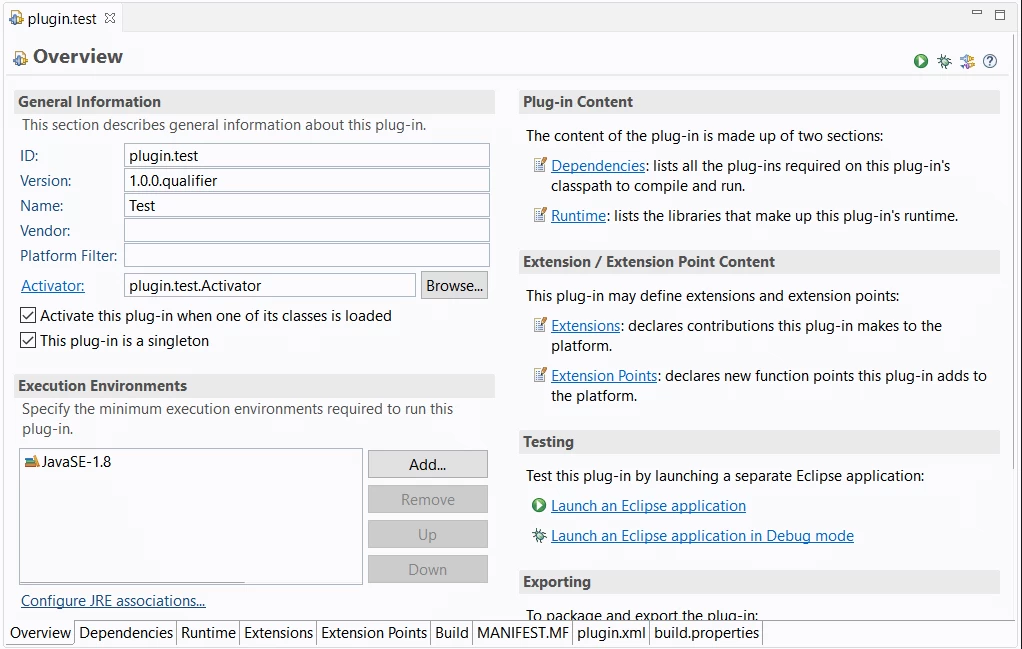Click Add... execution environment button
Viewport: 1022px width, 649px height.
point(428,465)
